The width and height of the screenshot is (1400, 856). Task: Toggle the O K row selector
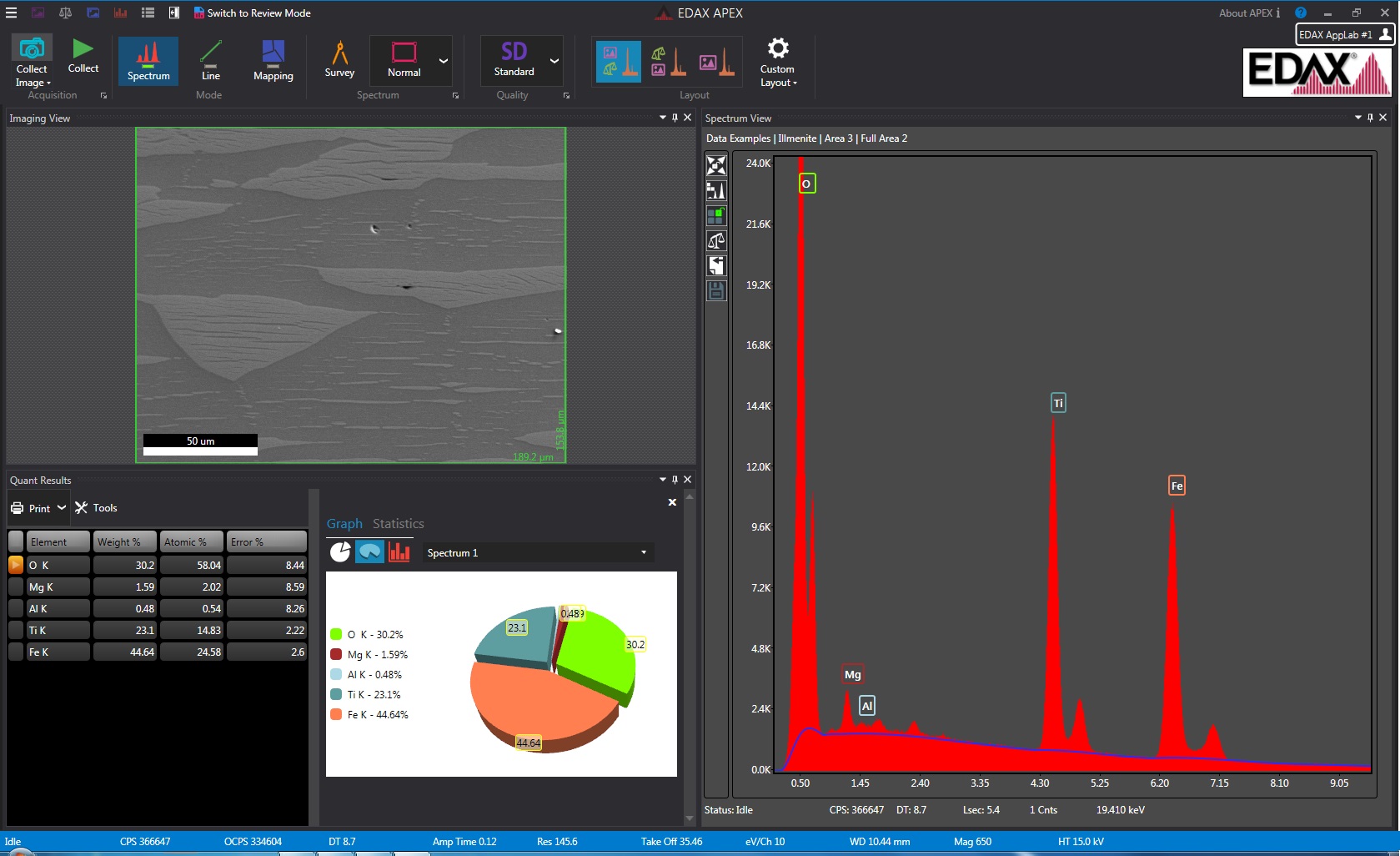pos(16,565)
